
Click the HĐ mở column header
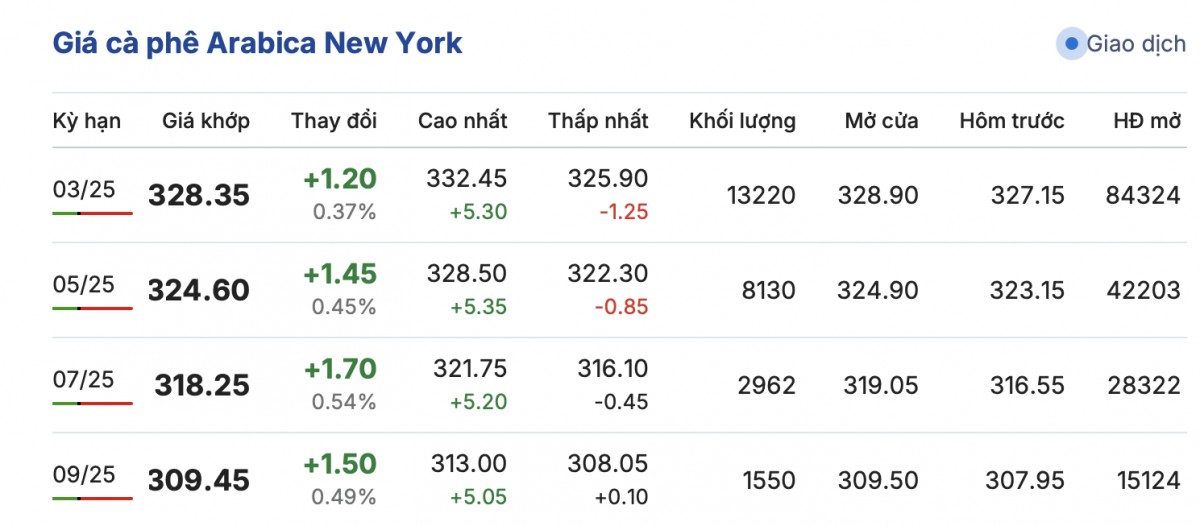[1147, 121]
